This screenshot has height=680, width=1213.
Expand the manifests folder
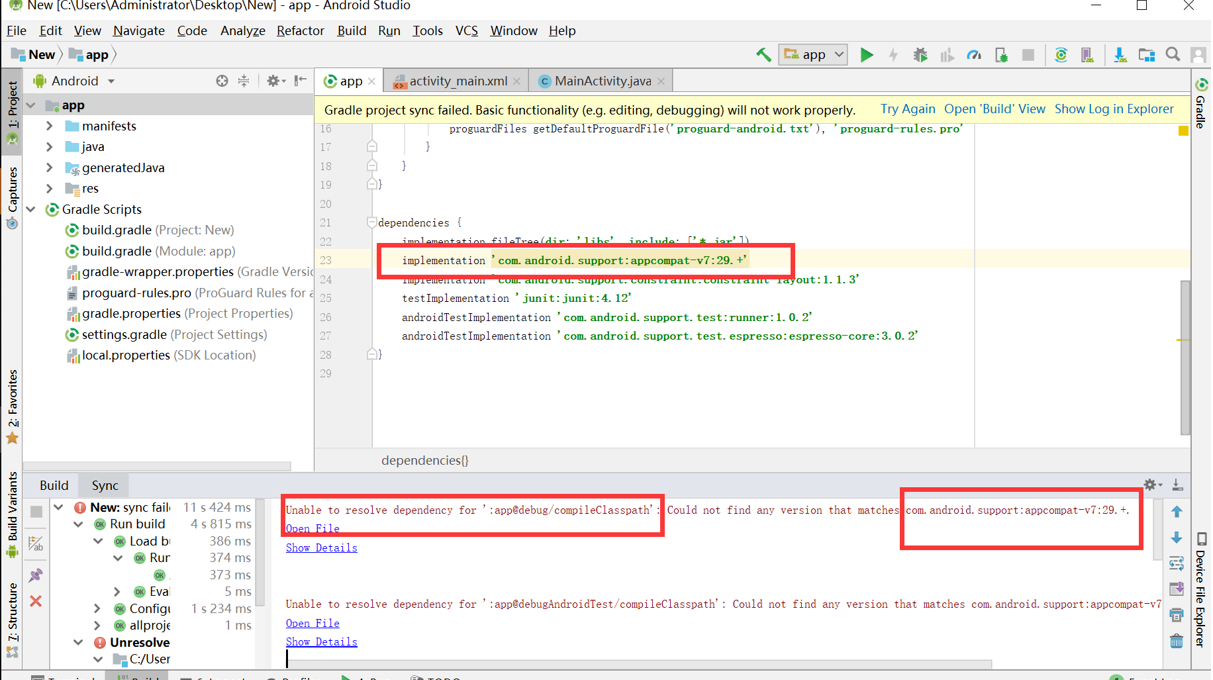50,126
